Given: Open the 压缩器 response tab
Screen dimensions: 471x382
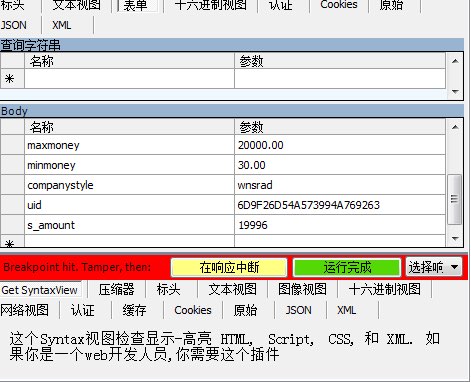Looking at the screenshot, I should (116, 289).
